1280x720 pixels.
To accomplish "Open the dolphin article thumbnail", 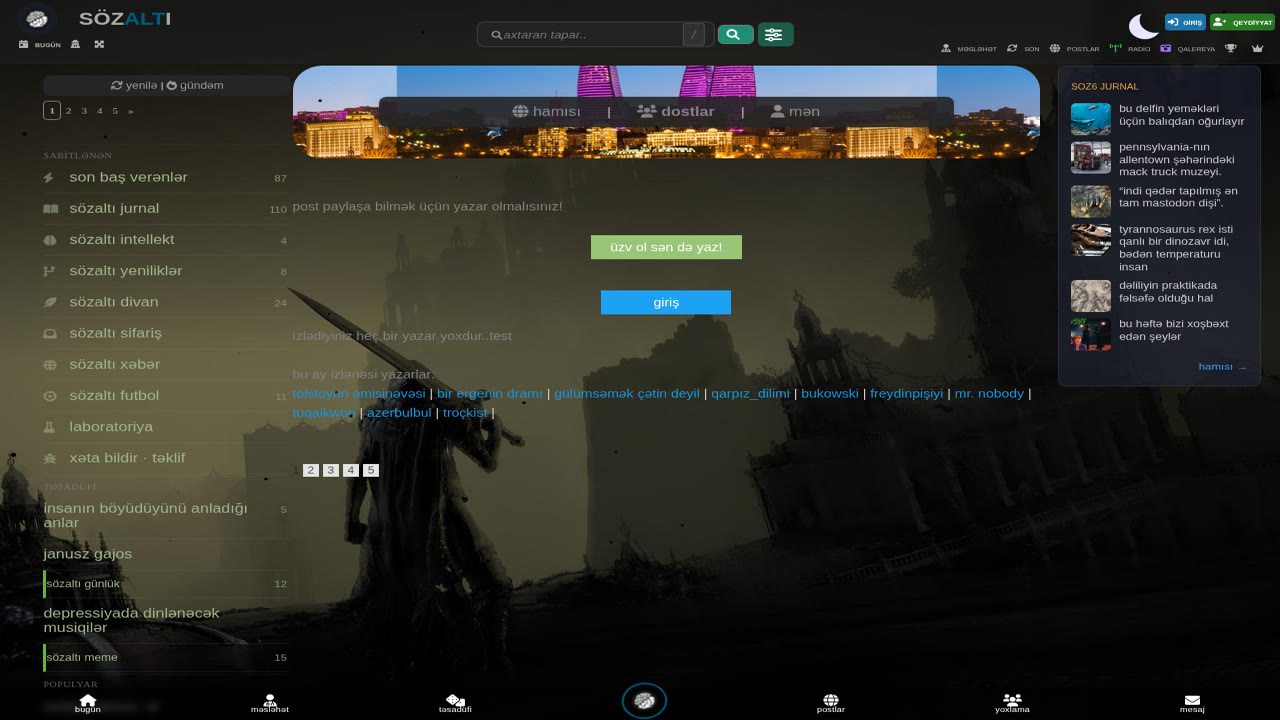I will 1091,119.
